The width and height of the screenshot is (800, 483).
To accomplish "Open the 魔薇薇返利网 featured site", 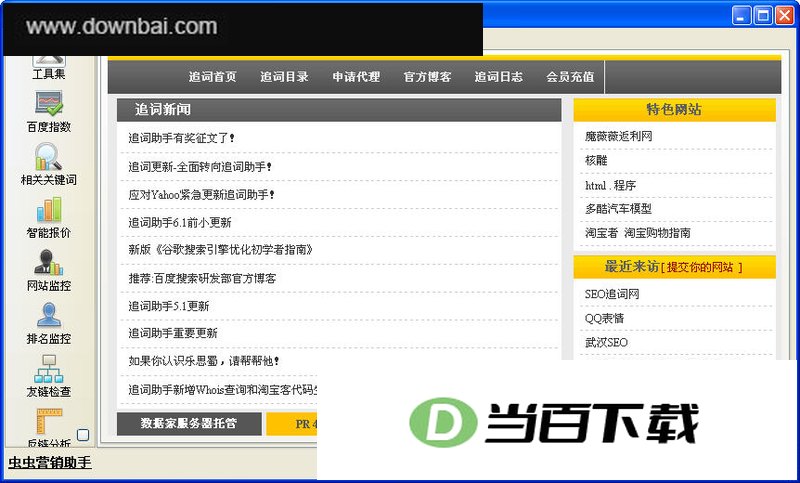I will tap(618, 136).
